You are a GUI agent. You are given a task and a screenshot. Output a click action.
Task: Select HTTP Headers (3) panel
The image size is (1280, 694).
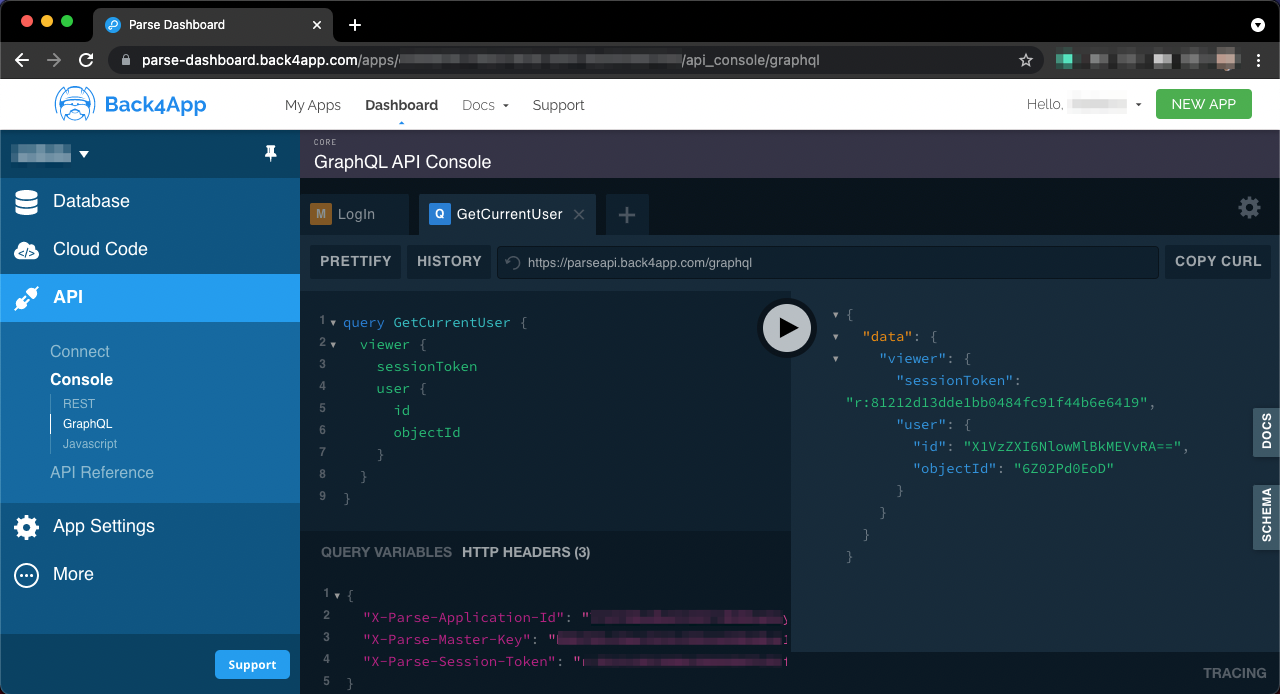[x=526, y=552]
